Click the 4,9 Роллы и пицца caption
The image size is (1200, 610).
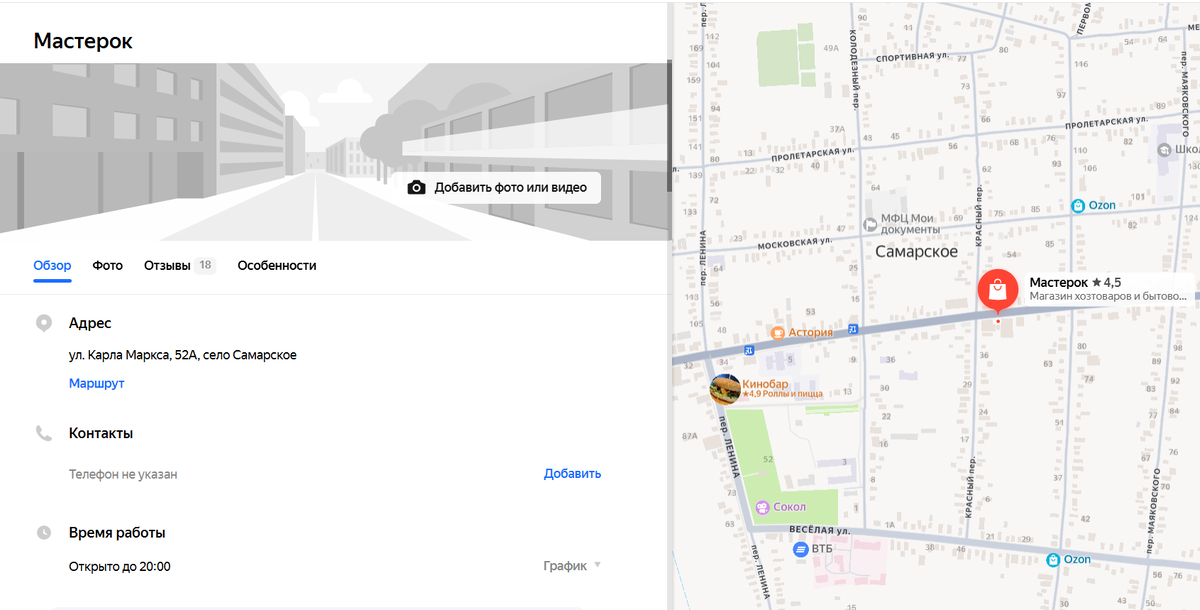click(x=783, y=395)
